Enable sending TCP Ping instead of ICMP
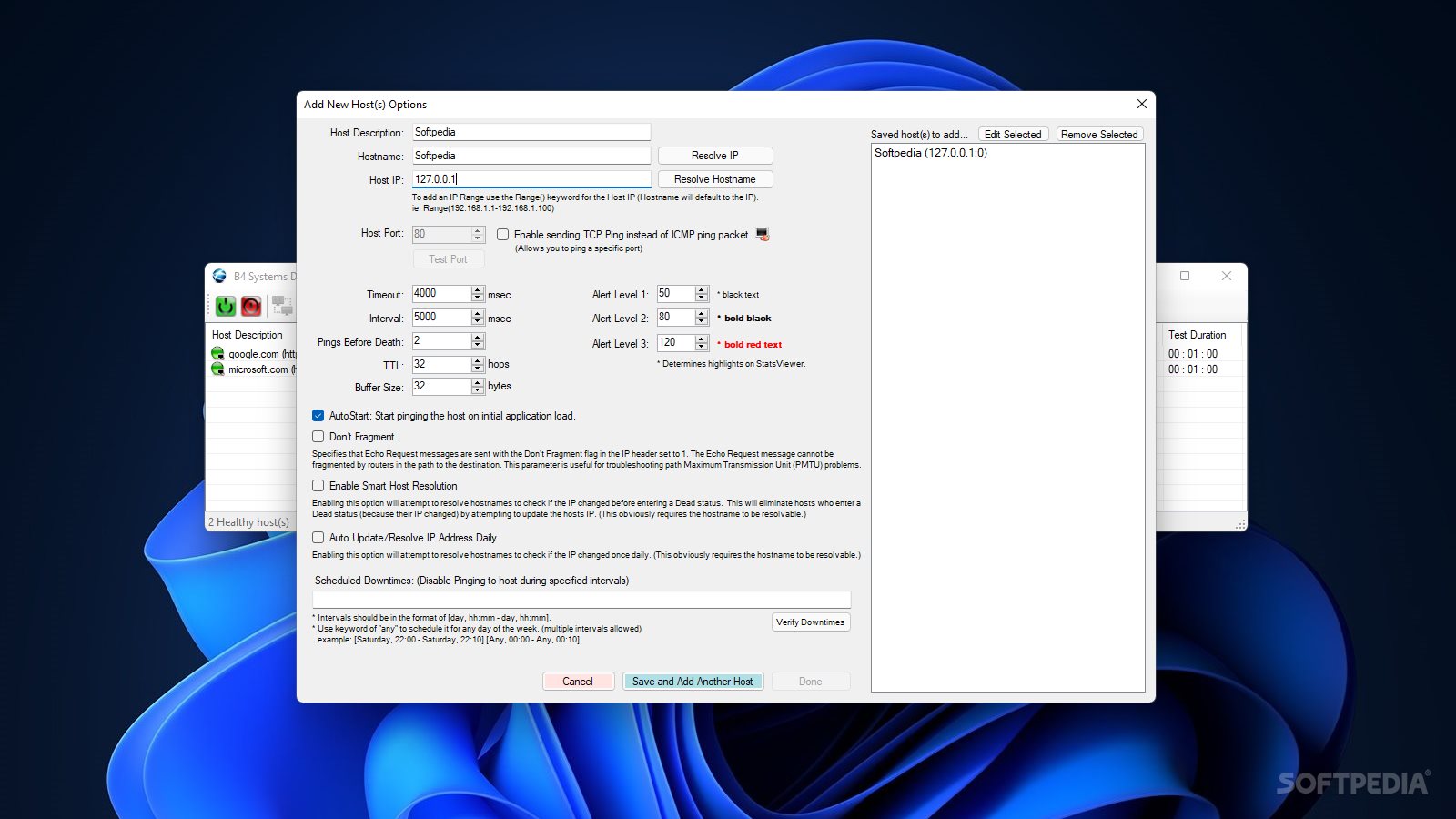 502,234
